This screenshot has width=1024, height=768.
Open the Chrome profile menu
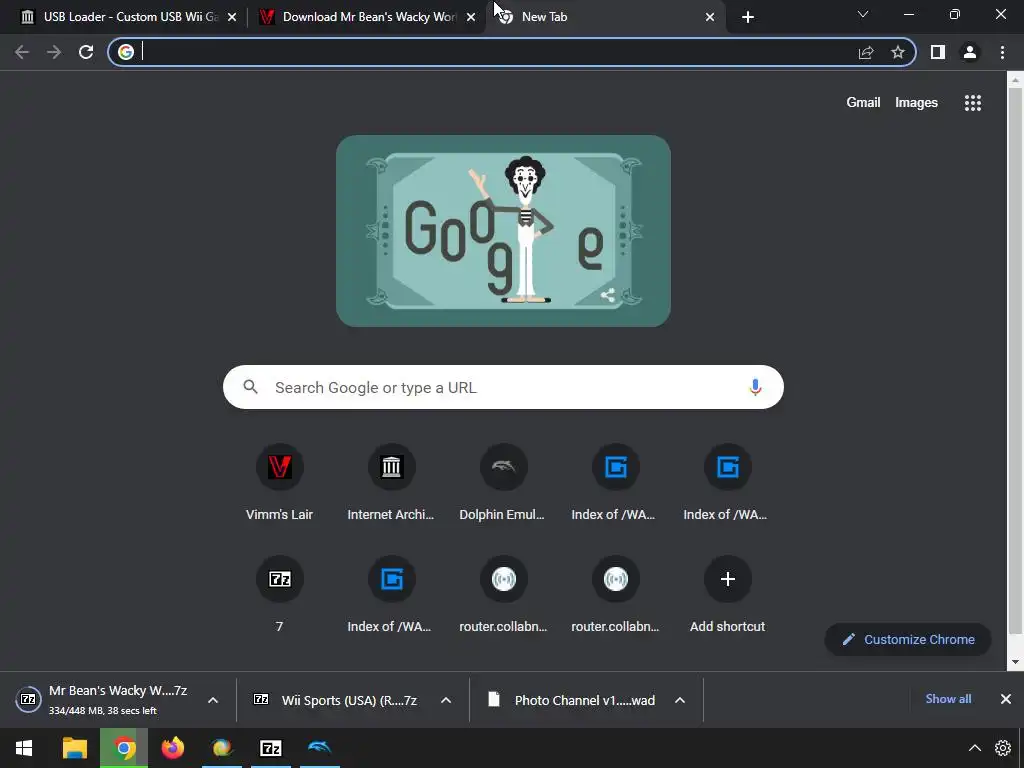(970, 52)
